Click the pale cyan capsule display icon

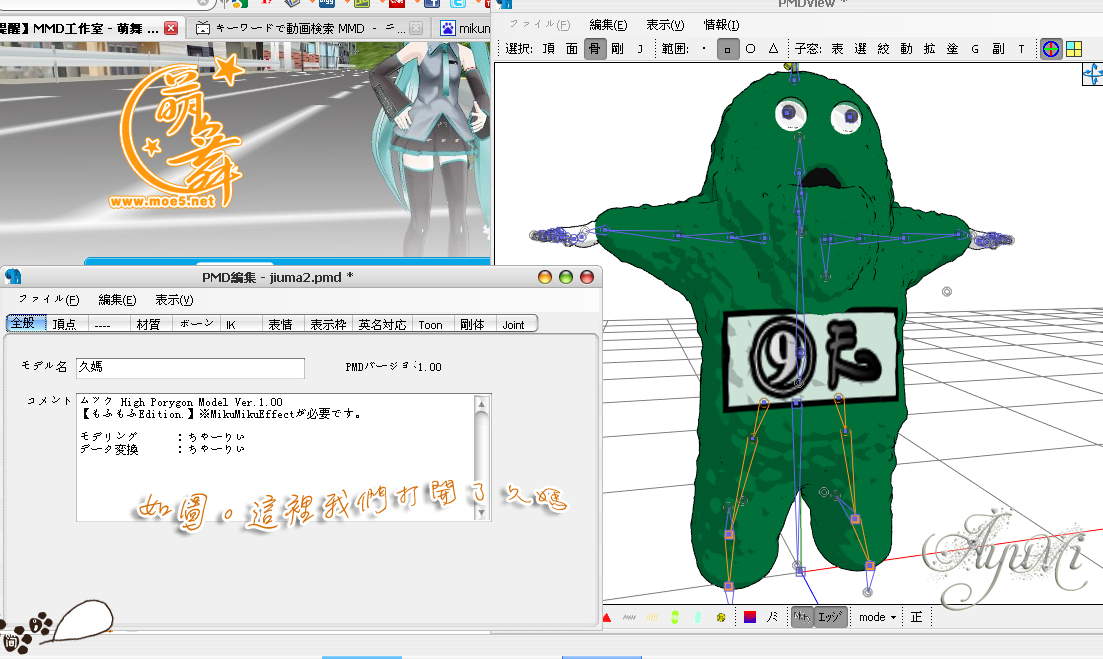(x=698, y=618)
